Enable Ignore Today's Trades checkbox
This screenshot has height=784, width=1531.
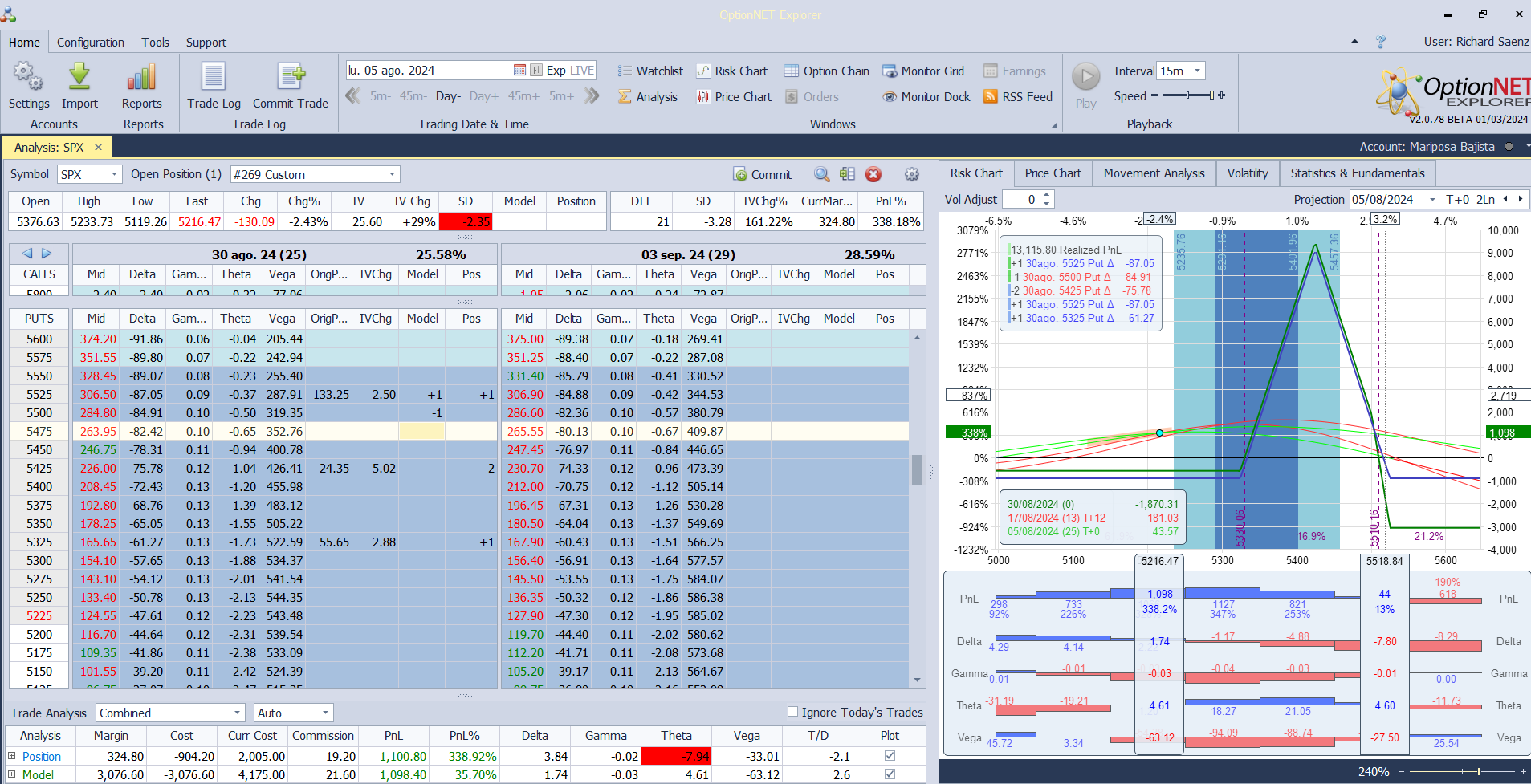coord(793,712)
